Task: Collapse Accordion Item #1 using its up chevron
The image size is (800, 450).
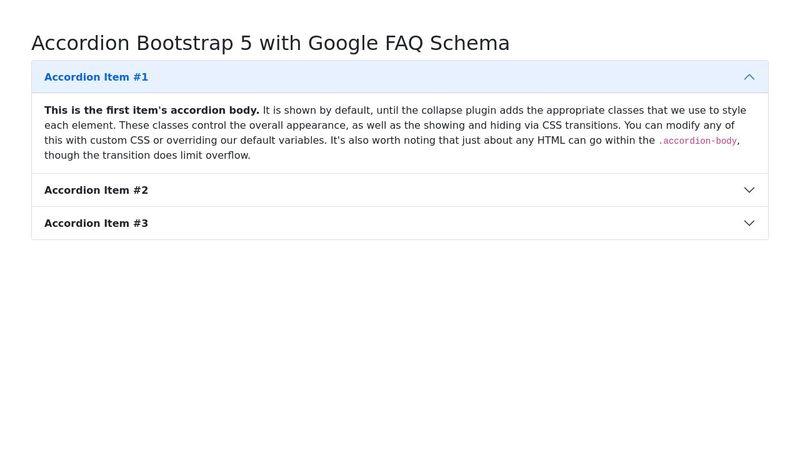Action: (749, 77)
